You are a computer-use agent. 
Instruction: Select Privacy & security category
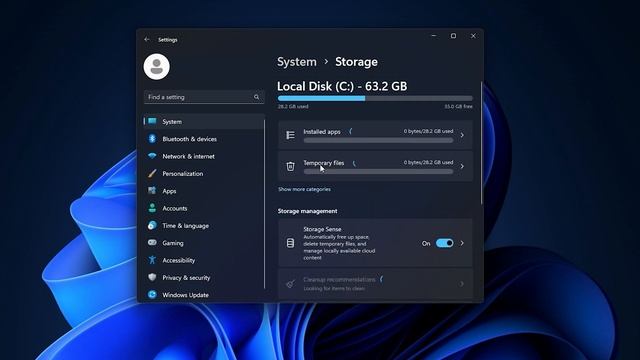tap(204, 278)
